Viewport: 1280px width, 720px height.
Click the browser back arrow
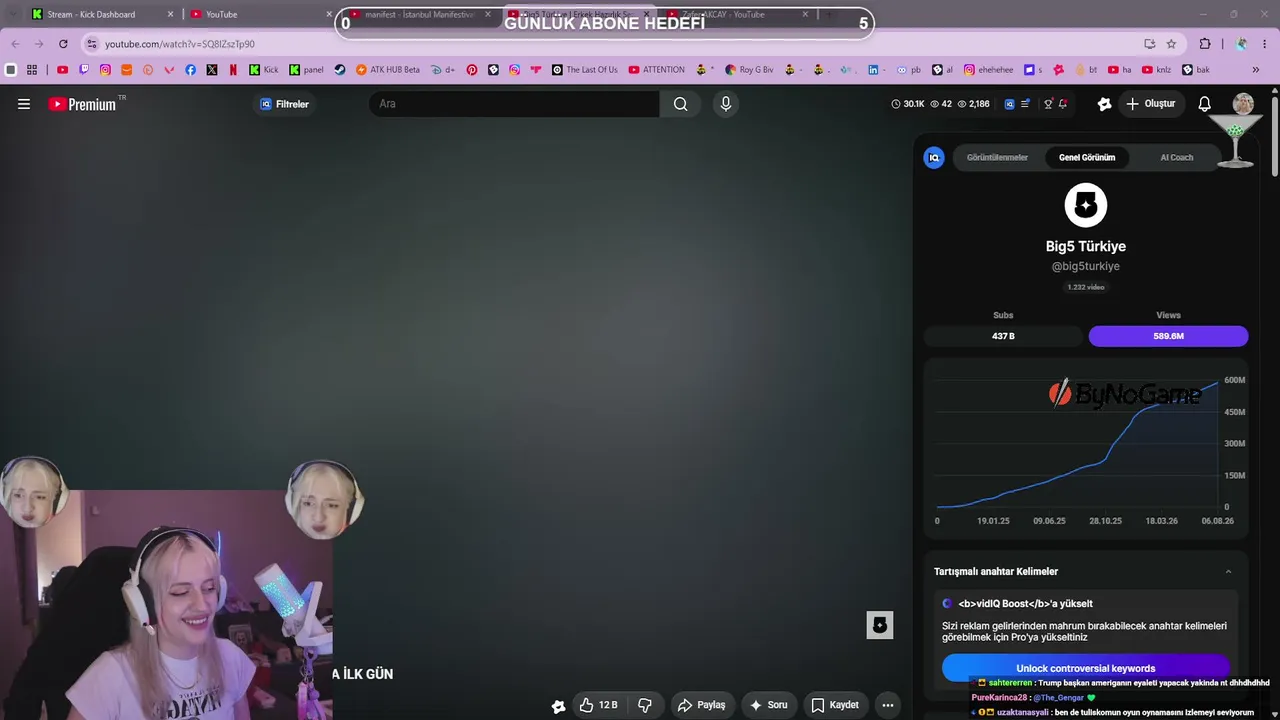[15, 44]
